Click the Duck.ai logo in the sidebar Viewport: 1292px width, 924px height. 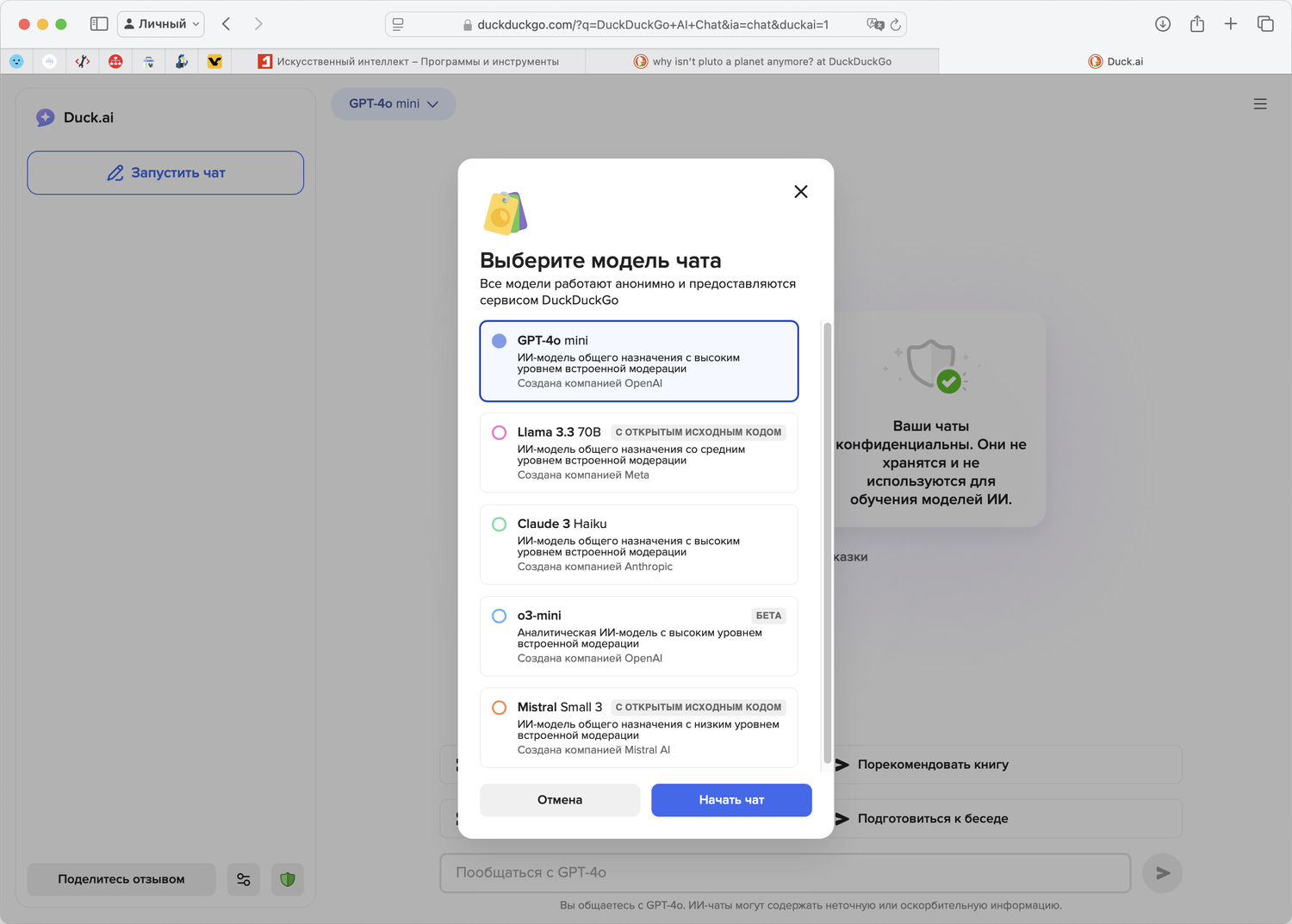[x=75, y=118]
